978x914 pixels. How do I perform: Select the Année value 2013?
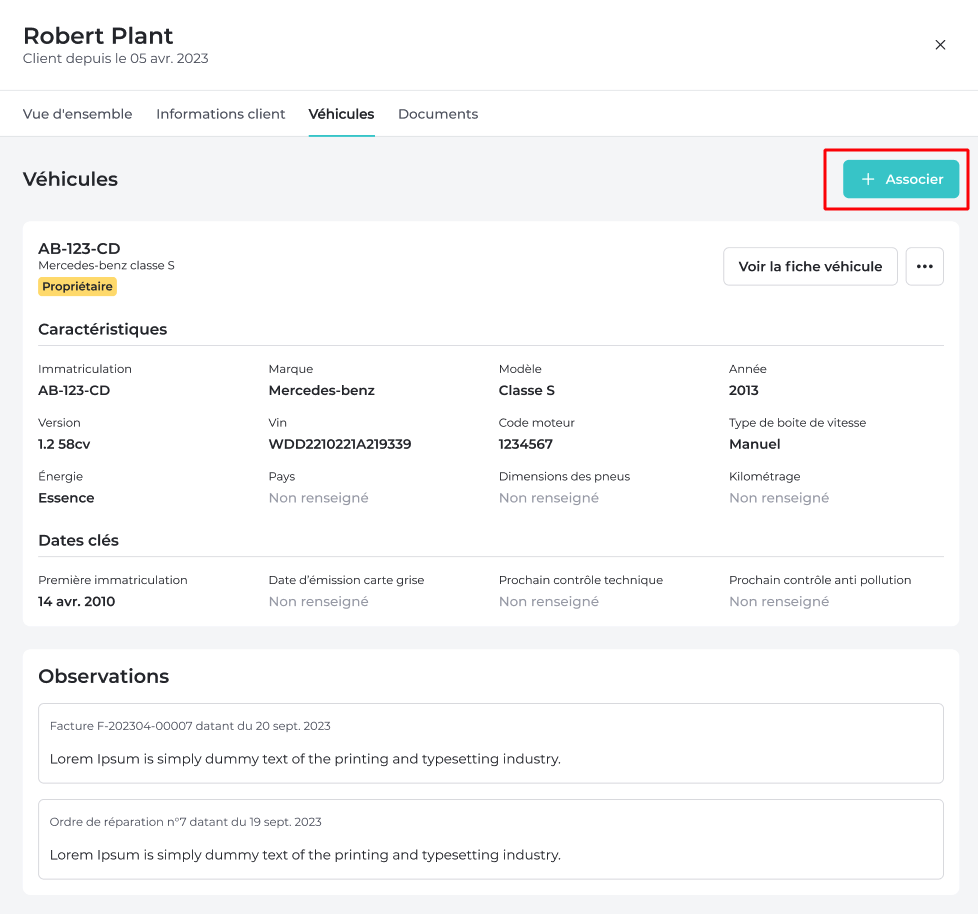tap(743, 391)
